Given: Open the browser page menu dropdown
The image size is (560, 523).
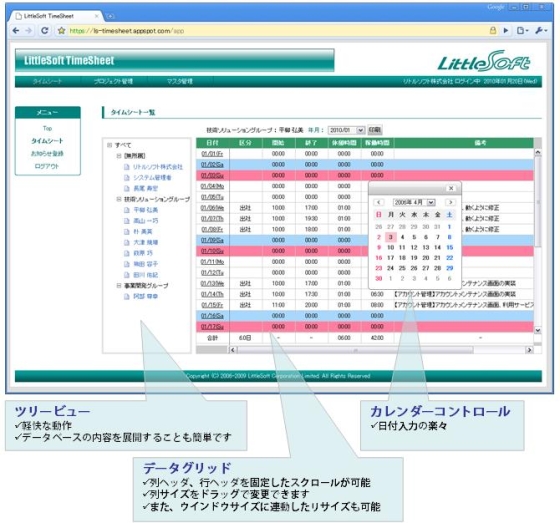Looking at the screenshot, I should point(522,31).
